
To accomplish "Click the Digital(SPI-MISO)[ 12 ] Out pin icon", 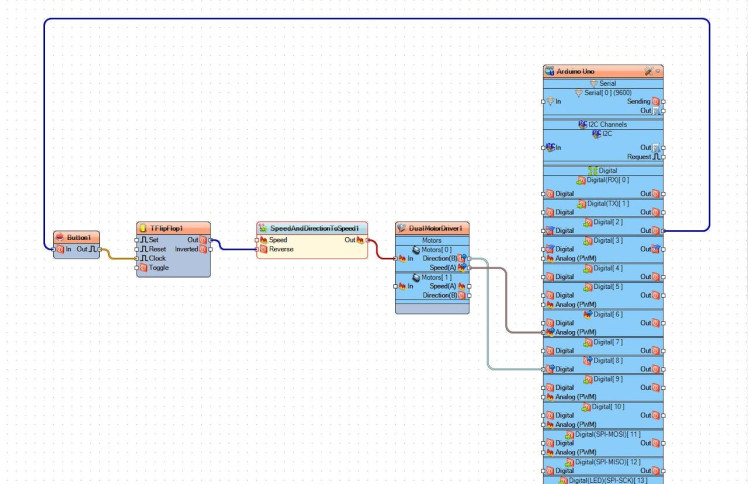I will (x=656, y=470).
